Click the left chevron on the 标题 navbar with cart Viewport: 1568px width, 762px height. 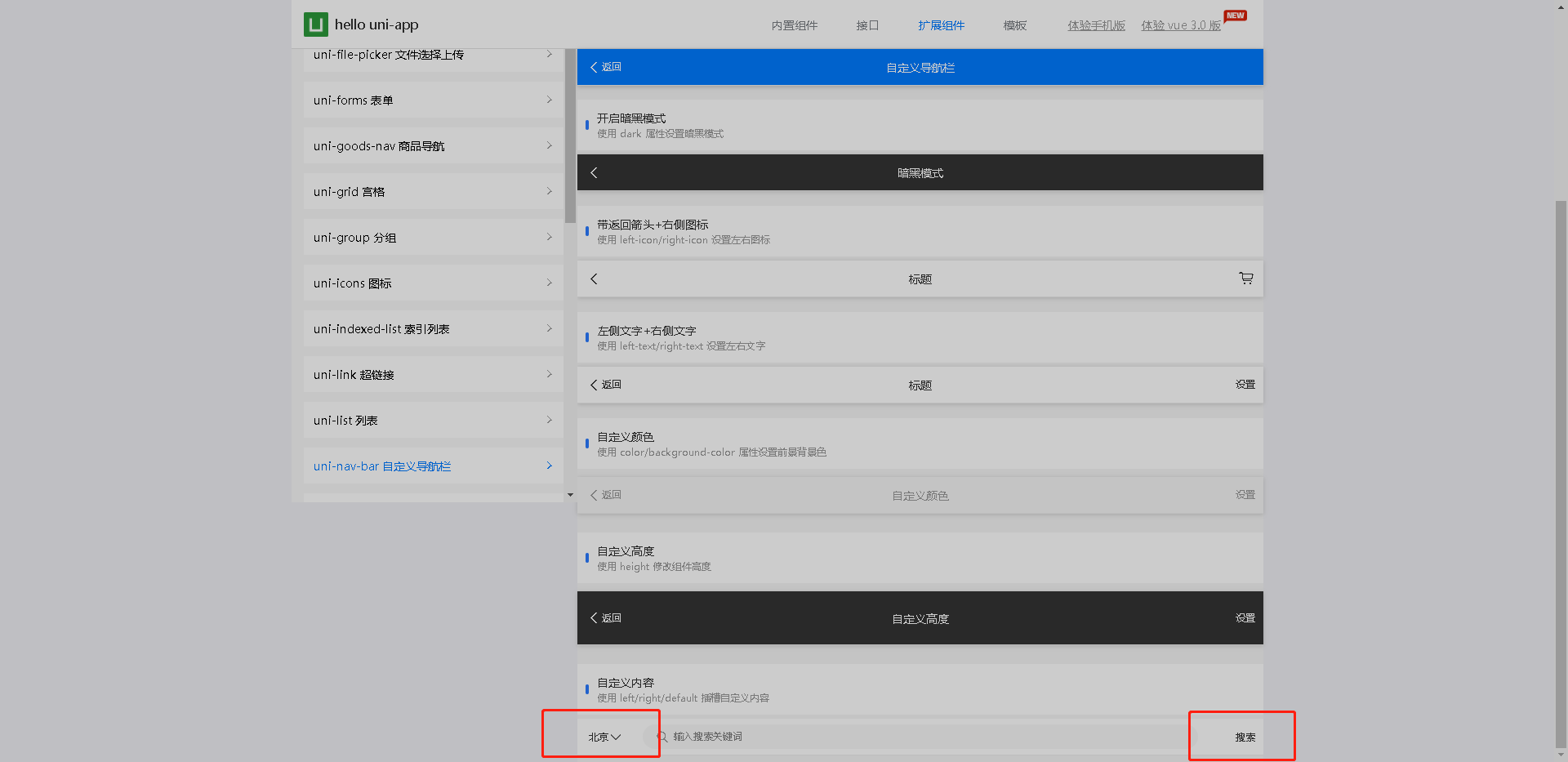[595, 279]
